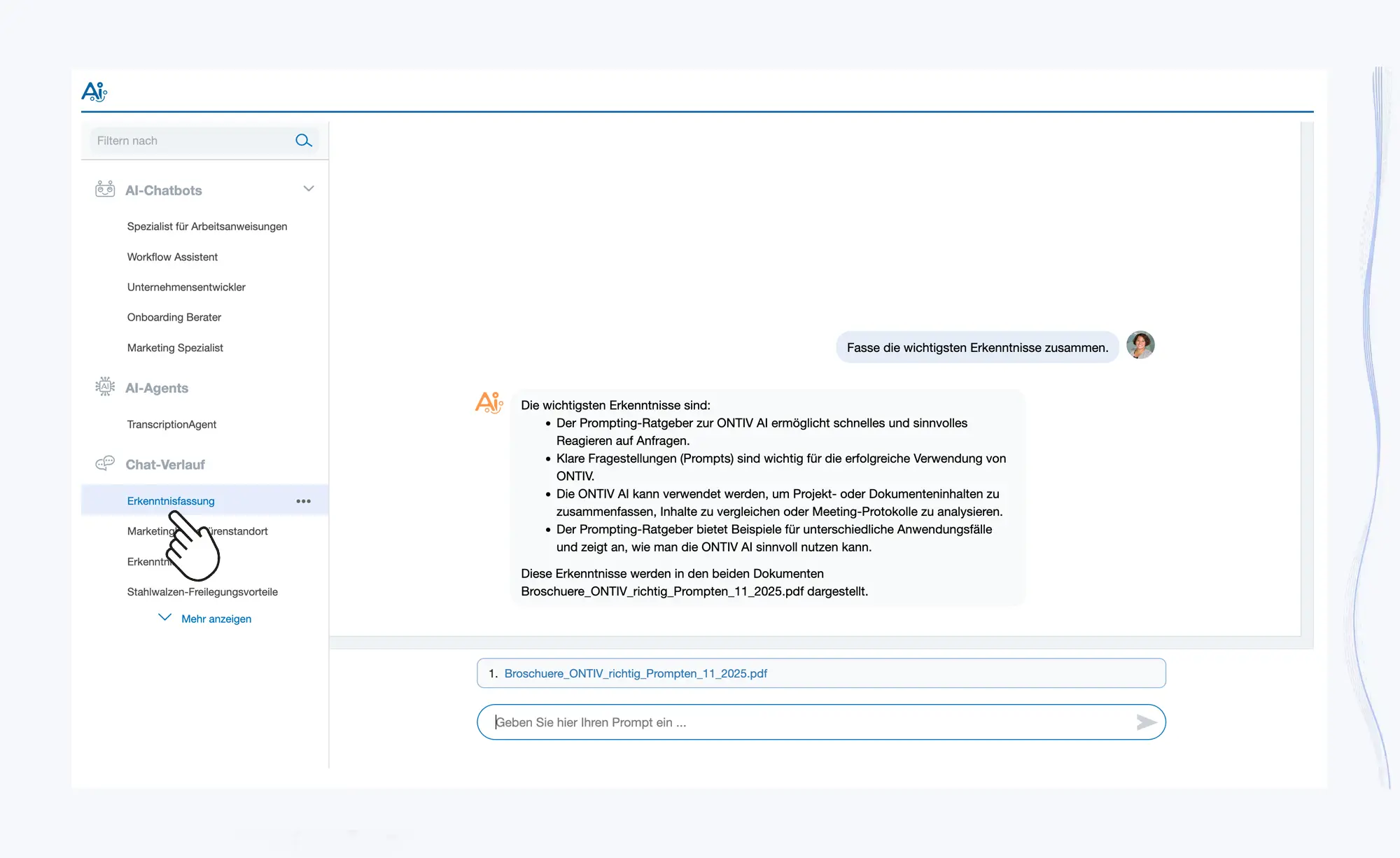Click the AI-Agents chip icon
Image resolution: width=1400 pixels, height=858 pixels.
(105, 386)
